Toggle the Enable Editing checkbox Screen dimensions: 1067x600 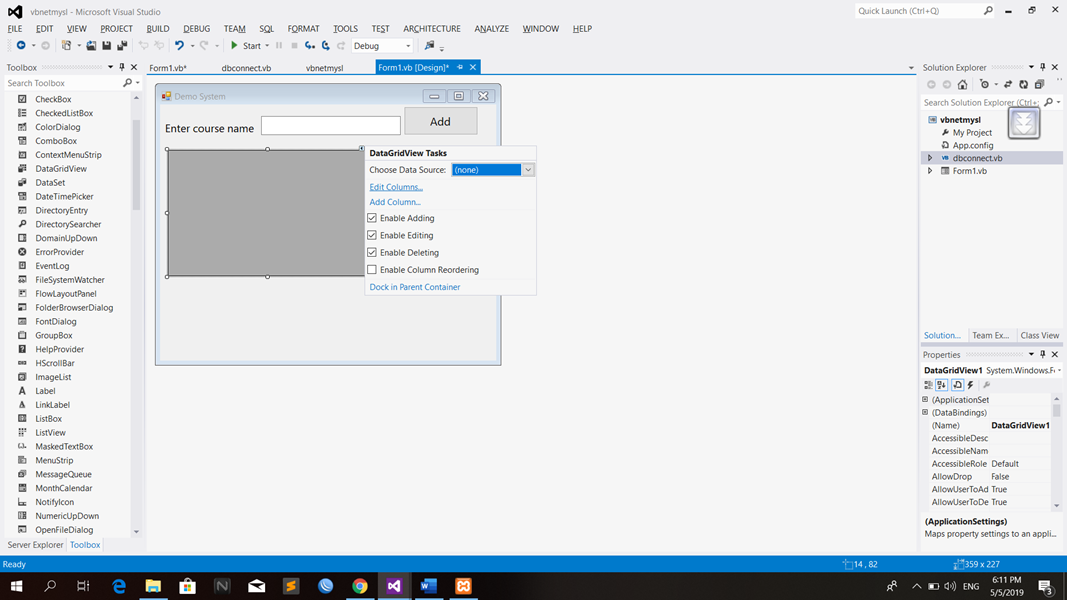[372, 235]
